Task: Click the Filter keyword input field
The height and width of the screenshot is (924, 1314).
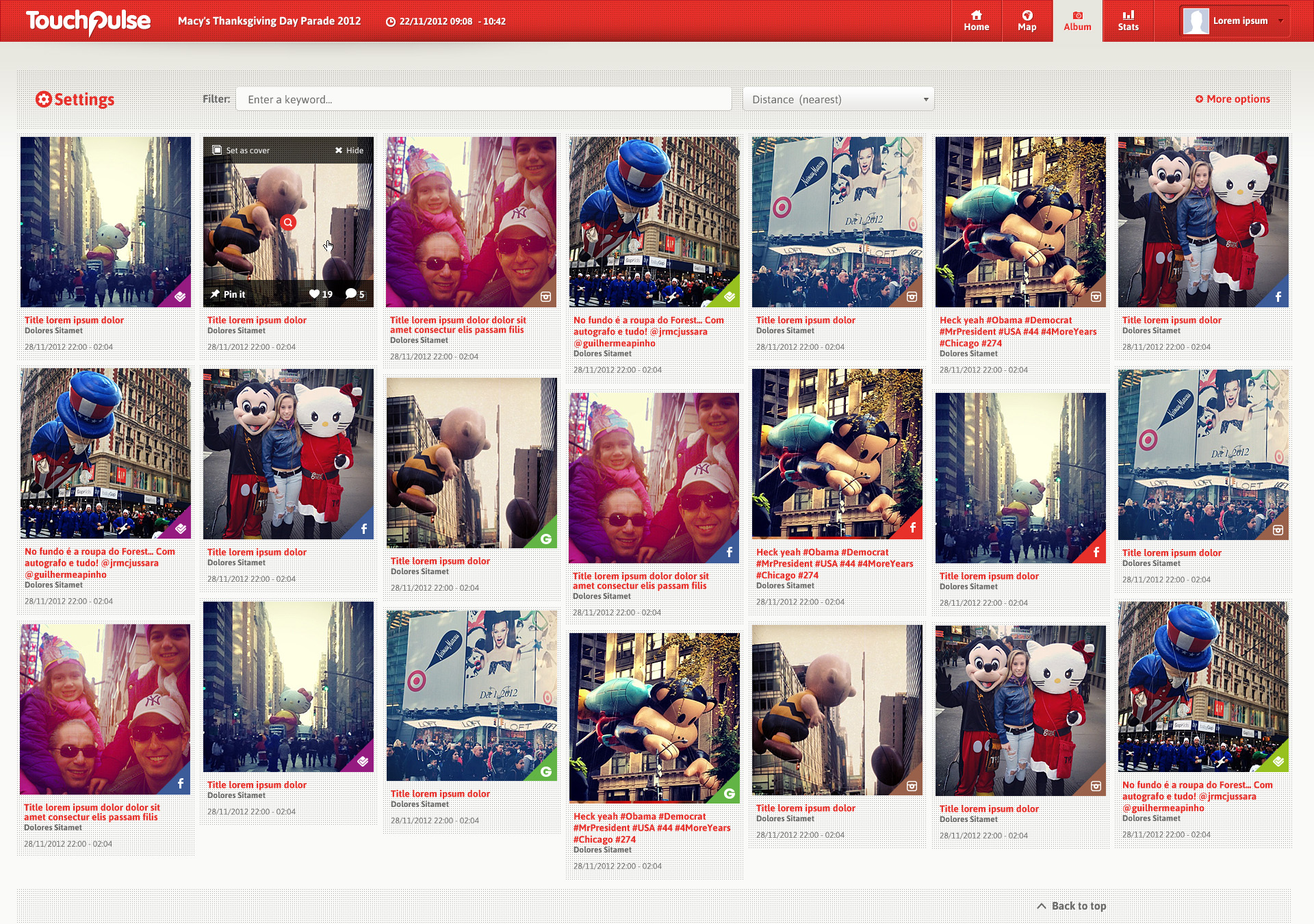Action: (484, 99)
